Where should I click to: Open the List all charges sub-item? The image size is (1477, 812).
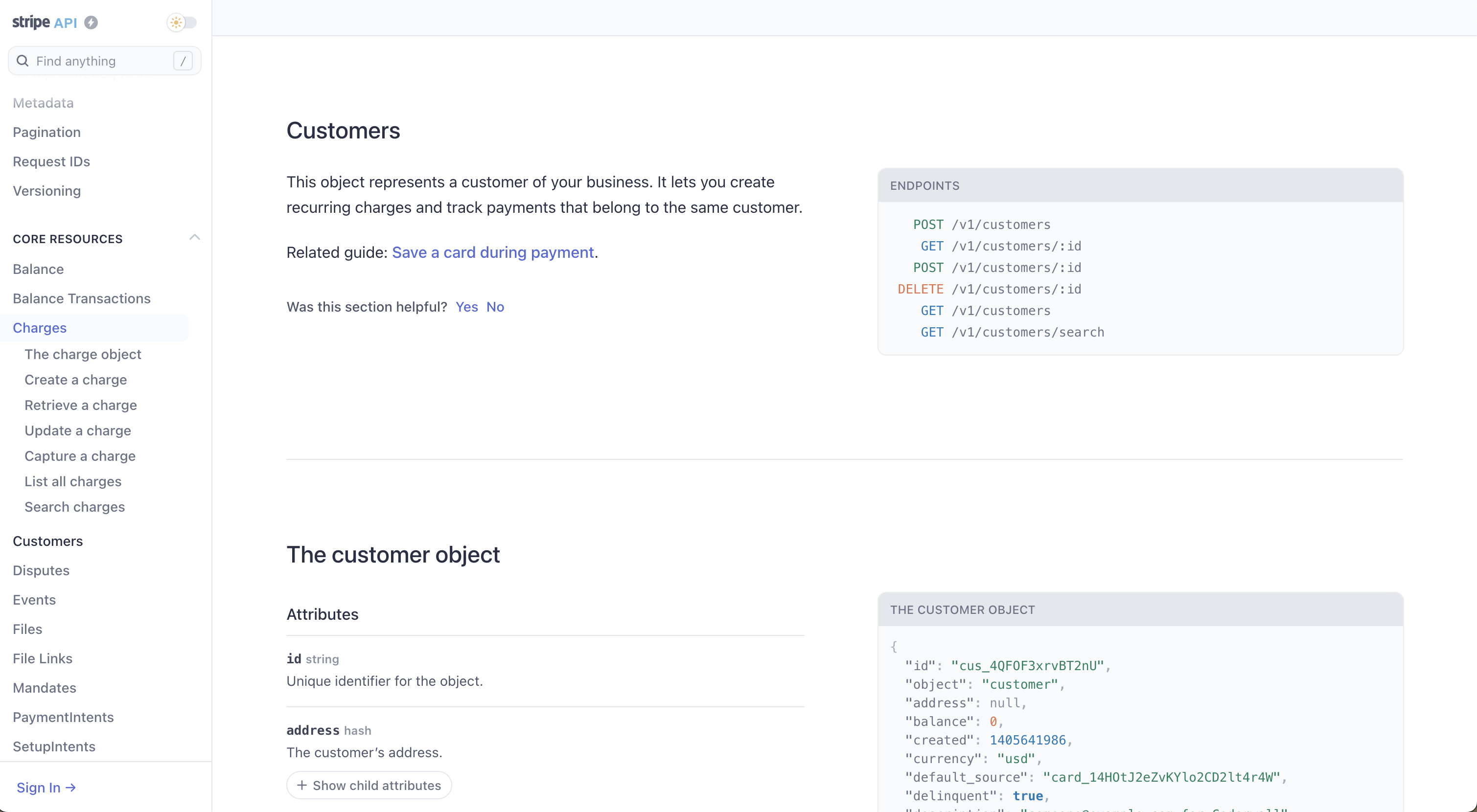(73, 481)
